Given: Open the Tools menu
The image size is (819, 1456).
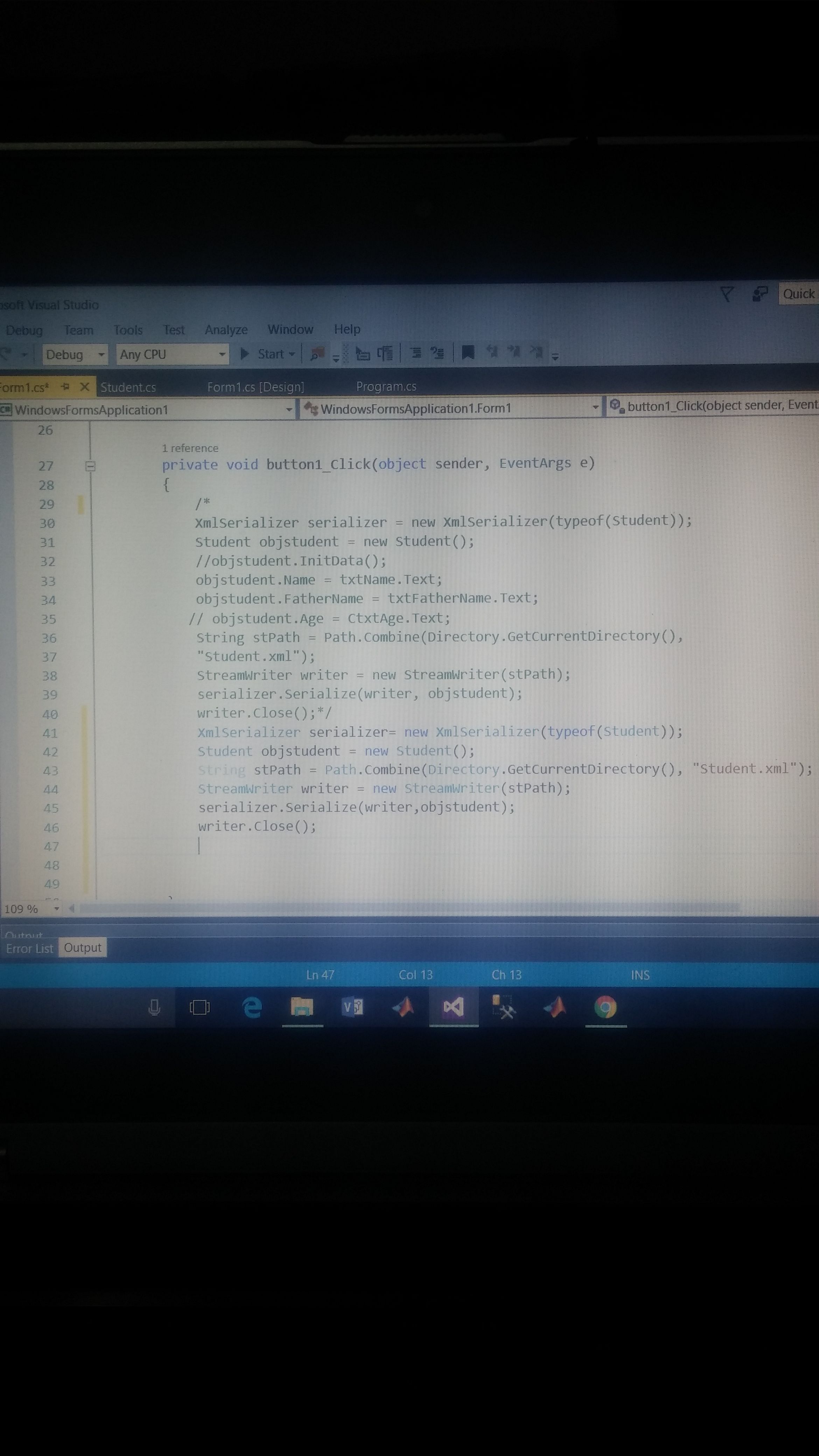Looking at the screenshot, I should point(128,329).
